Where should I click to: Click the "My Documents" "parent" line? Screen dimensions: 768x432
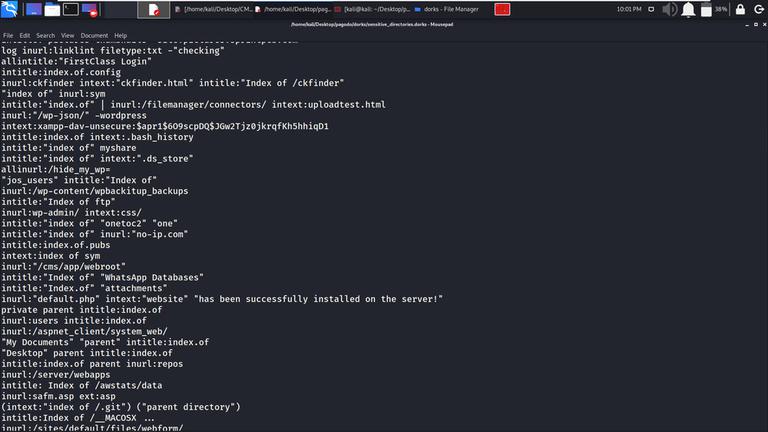point(105,342)
